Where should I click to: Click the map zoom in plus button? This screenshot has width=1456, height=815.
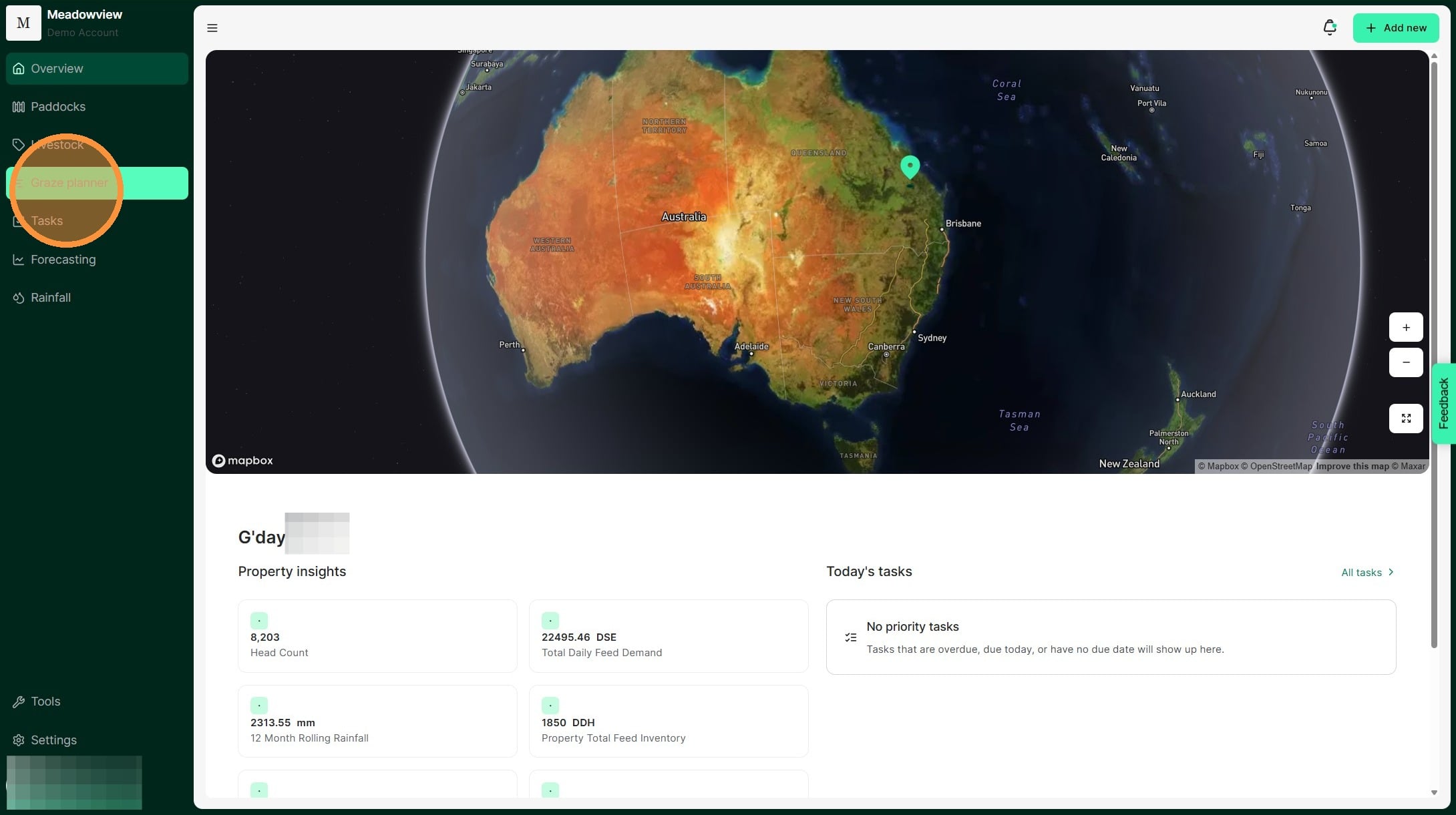[1406, 327]
